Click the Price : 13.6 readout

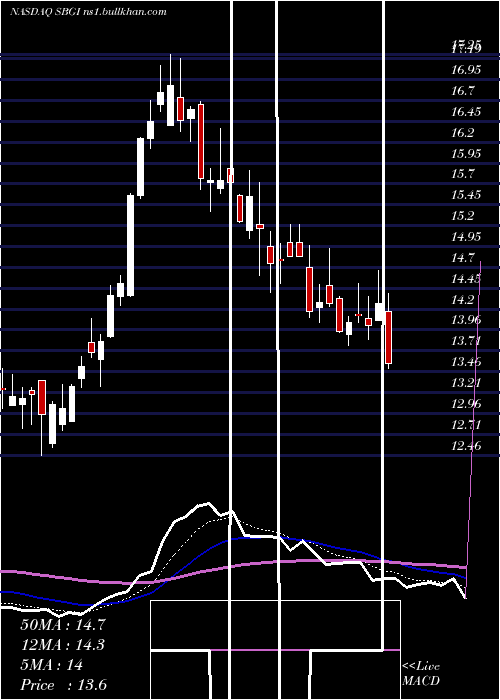[63, 685]
